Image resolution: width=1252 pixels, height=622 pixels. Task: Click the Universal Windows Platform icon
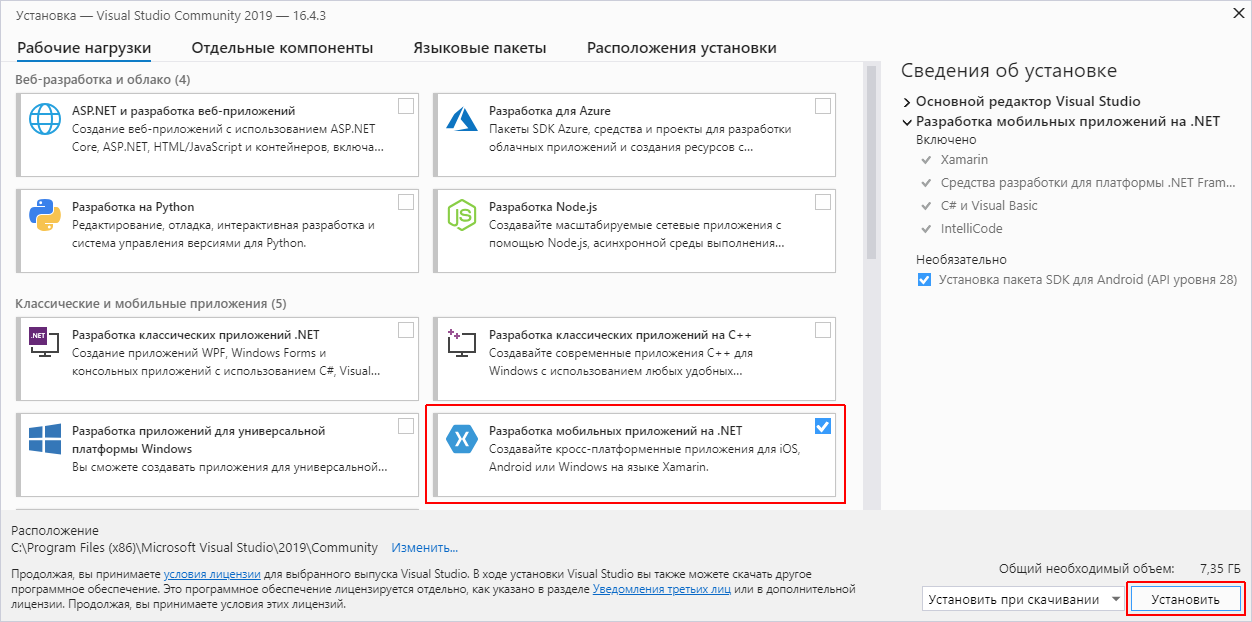tap(46, 439)
